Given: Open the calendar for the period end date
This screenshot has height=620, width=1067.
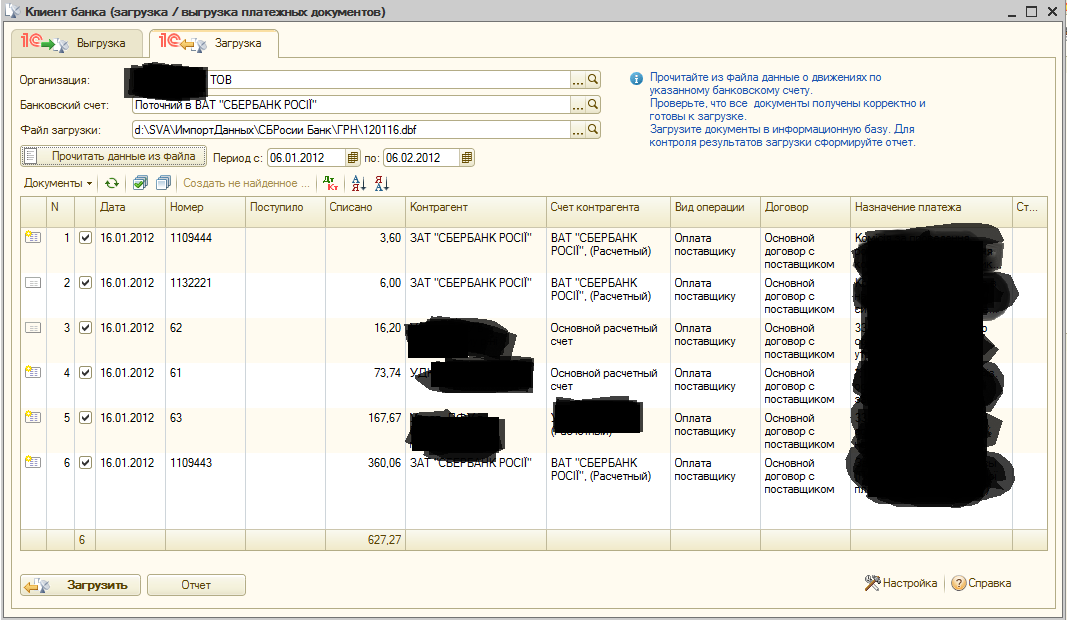Looking at the screenshot, I should tap(467, 157).
